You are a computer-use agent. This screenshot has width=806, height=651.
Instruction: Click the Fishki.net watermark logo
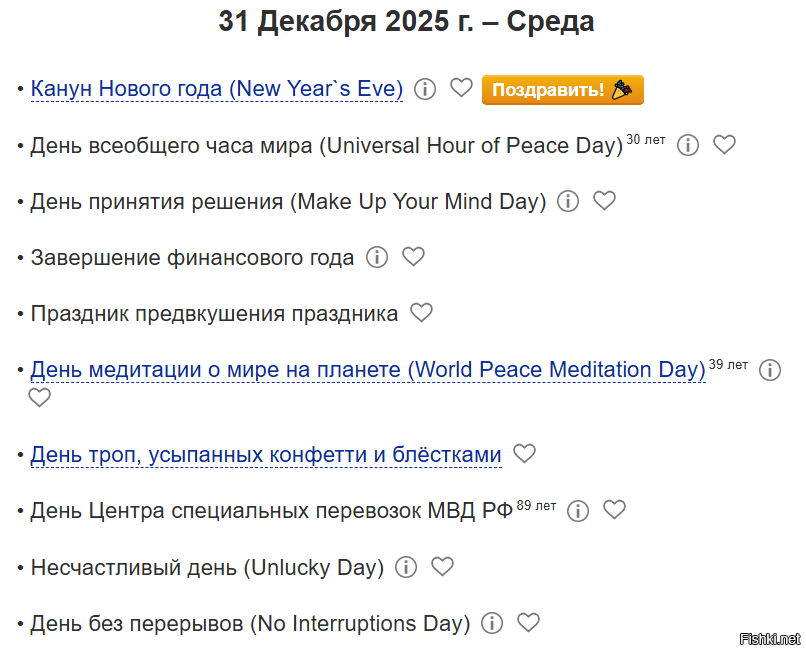pos(770,639)
